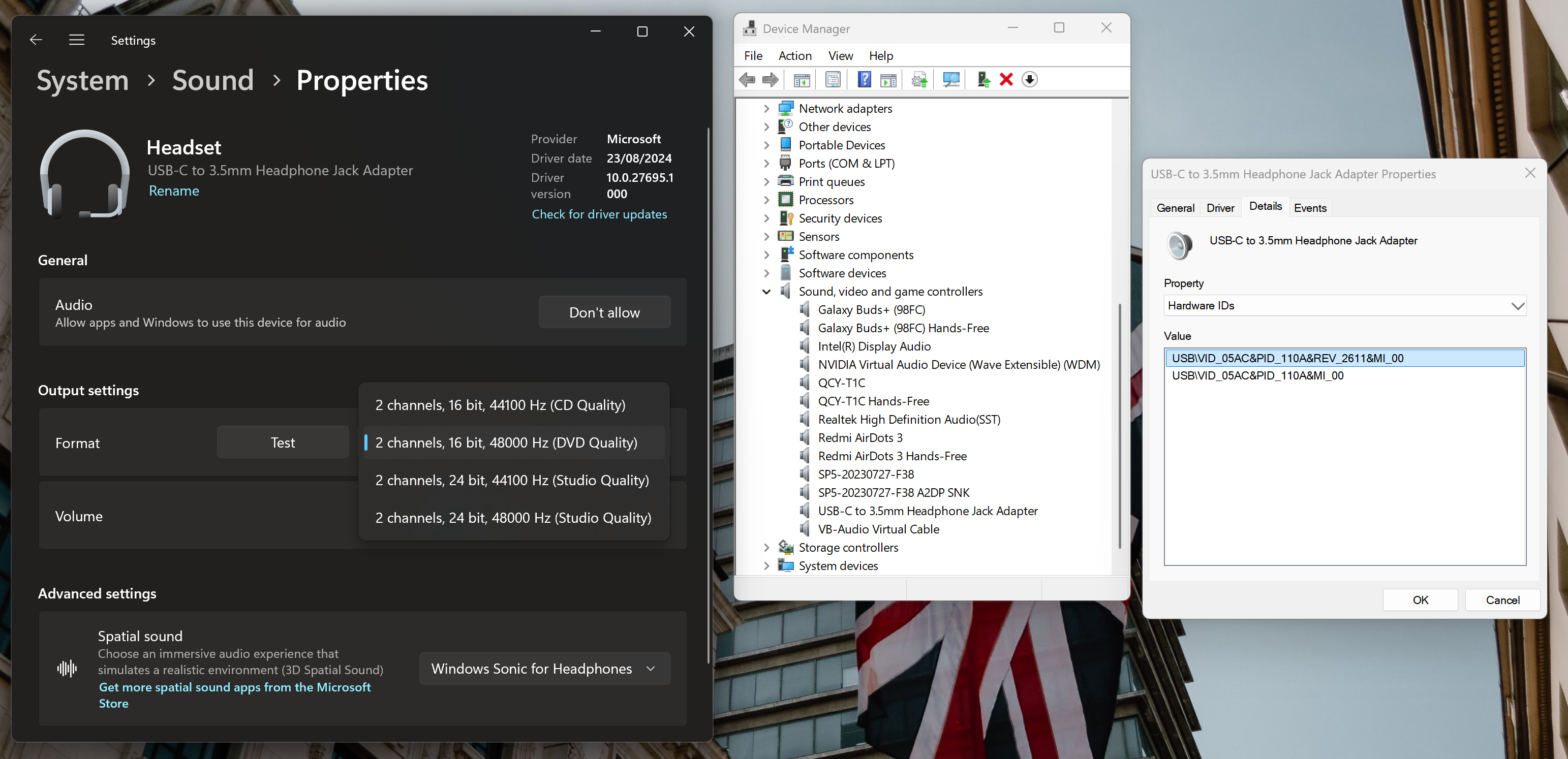Open the Hardware IDs property dropdown

pos(1344,305)
